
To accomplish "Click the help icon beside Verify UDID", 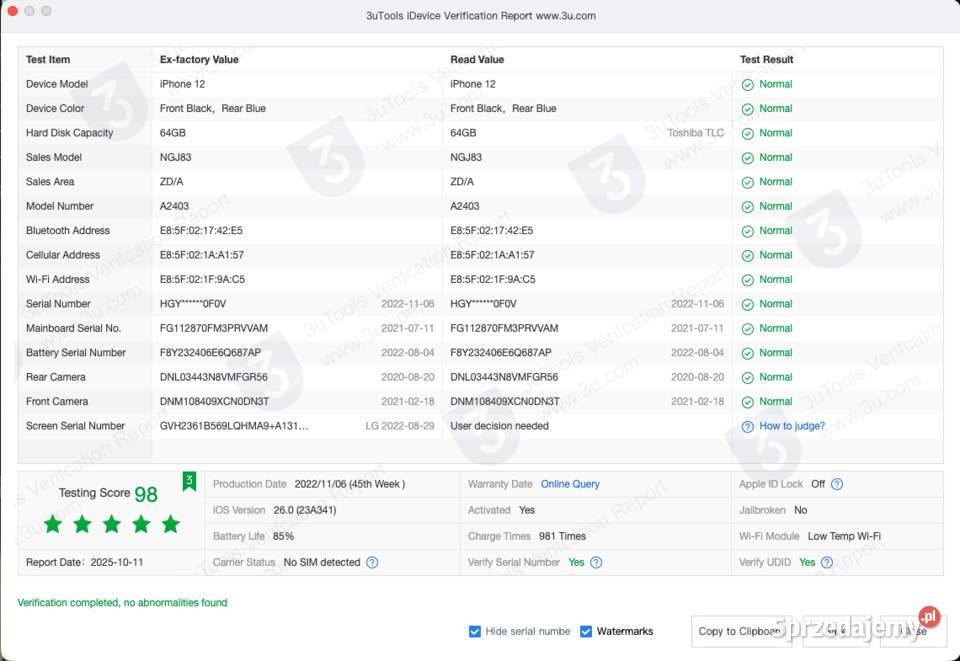I will tap(827, 562).
